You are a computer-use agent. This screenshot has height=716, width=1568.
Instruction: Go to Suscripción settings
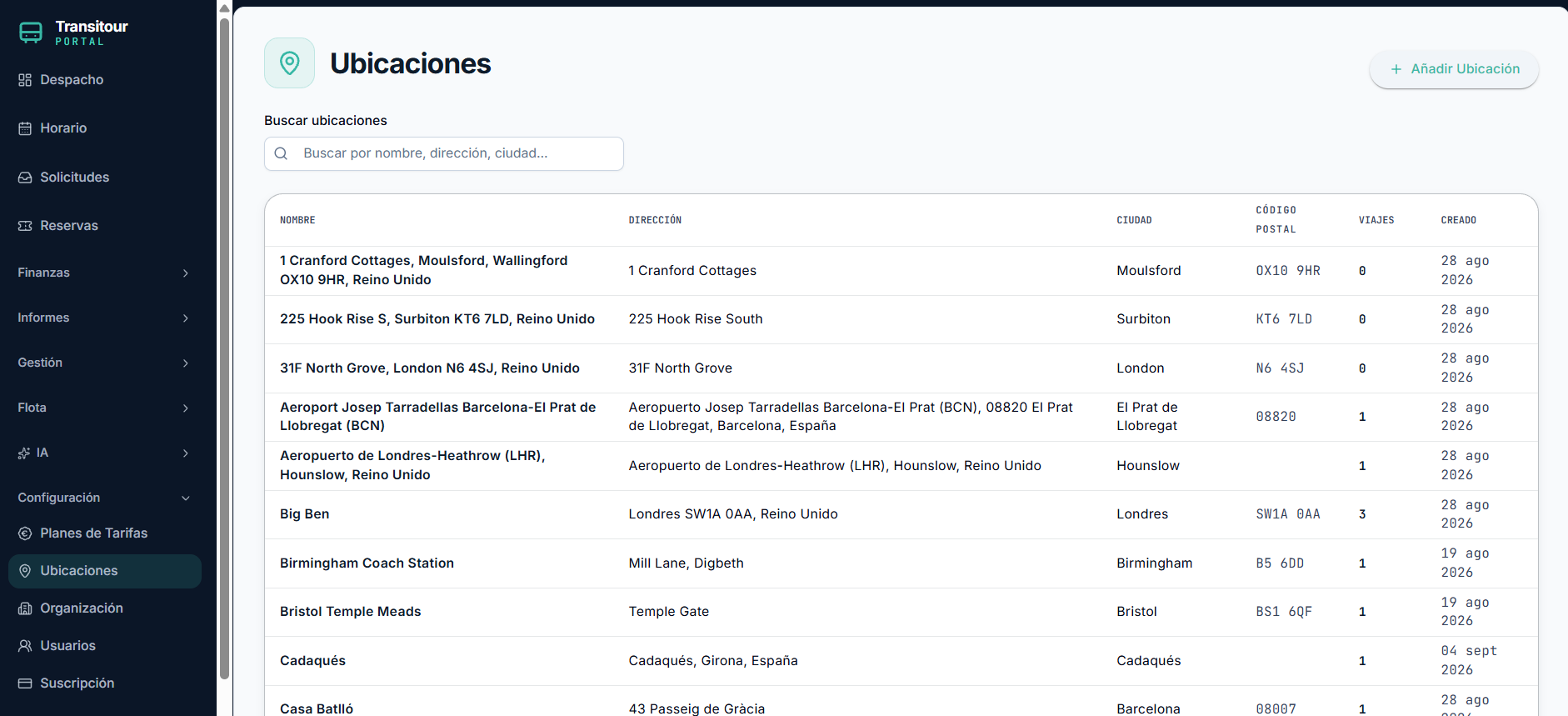tap(104, 683)
